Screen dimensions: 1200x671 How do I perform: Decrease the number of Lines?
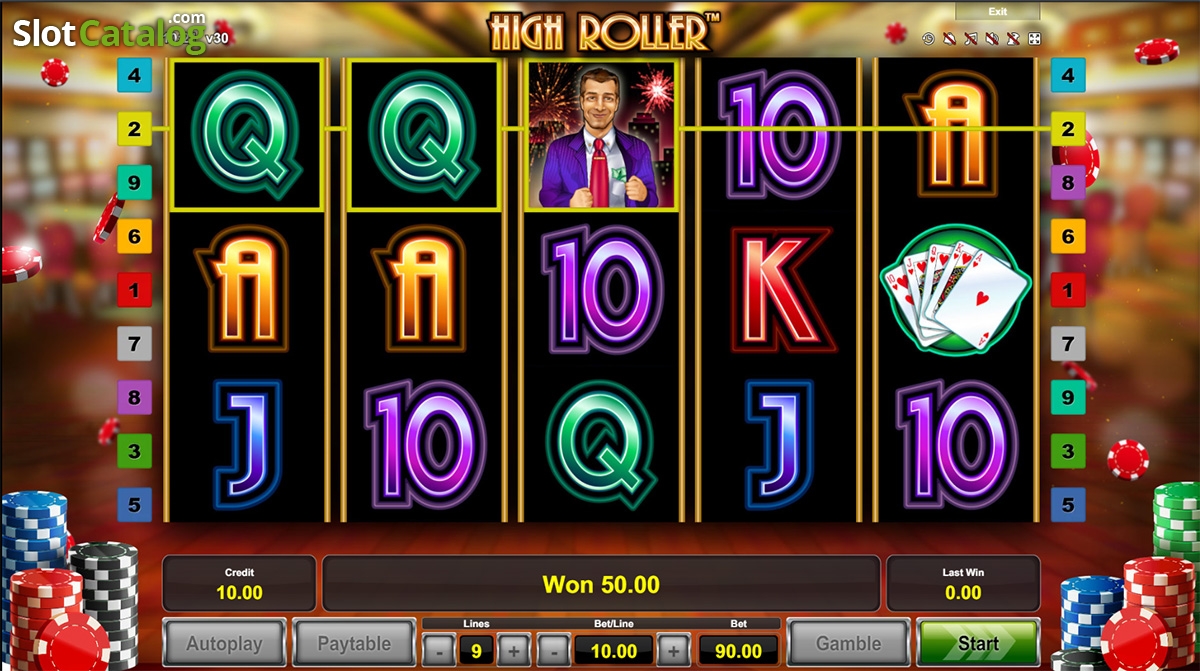click(439, 650)
